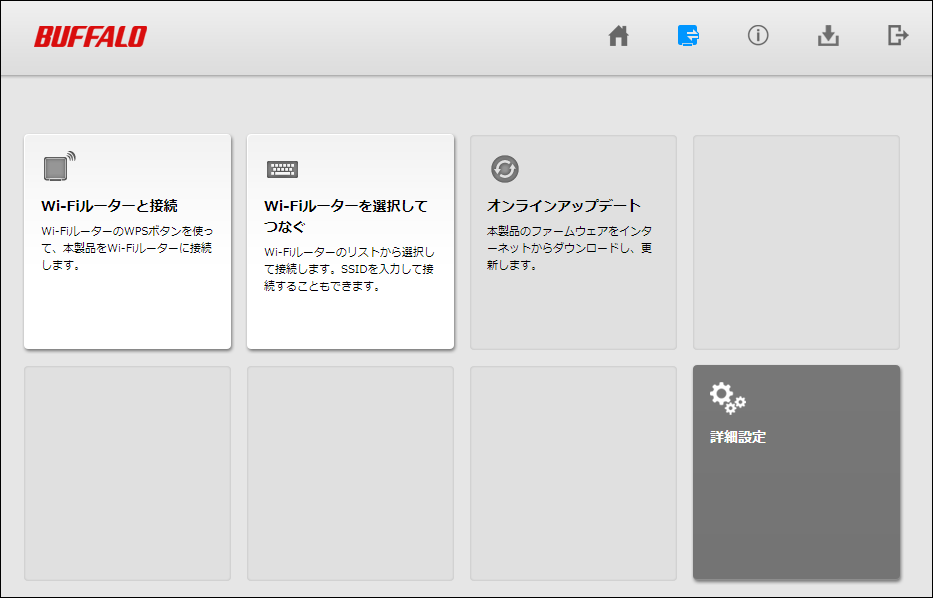
Task: Click empty tile below Wi-Fiルーターと接続 tile
Action: tap(127, 473)
